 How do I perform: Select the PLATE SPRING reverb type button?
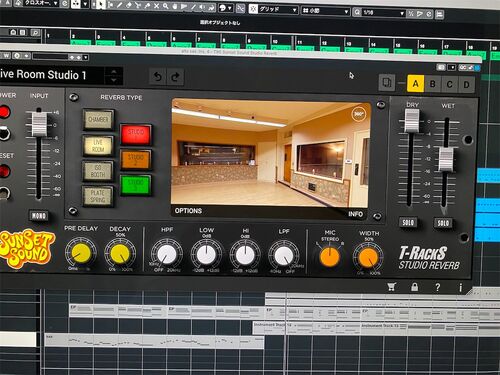(x=98, y=196)
